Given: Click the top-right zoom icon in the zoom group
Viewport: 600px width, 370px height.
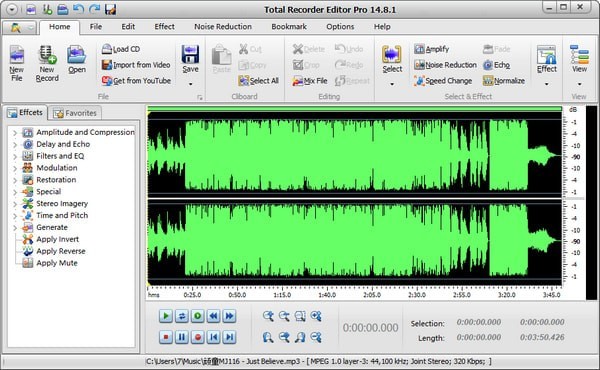Looking at the screenshot, I should pyautogui.click(x=316, y=316).
